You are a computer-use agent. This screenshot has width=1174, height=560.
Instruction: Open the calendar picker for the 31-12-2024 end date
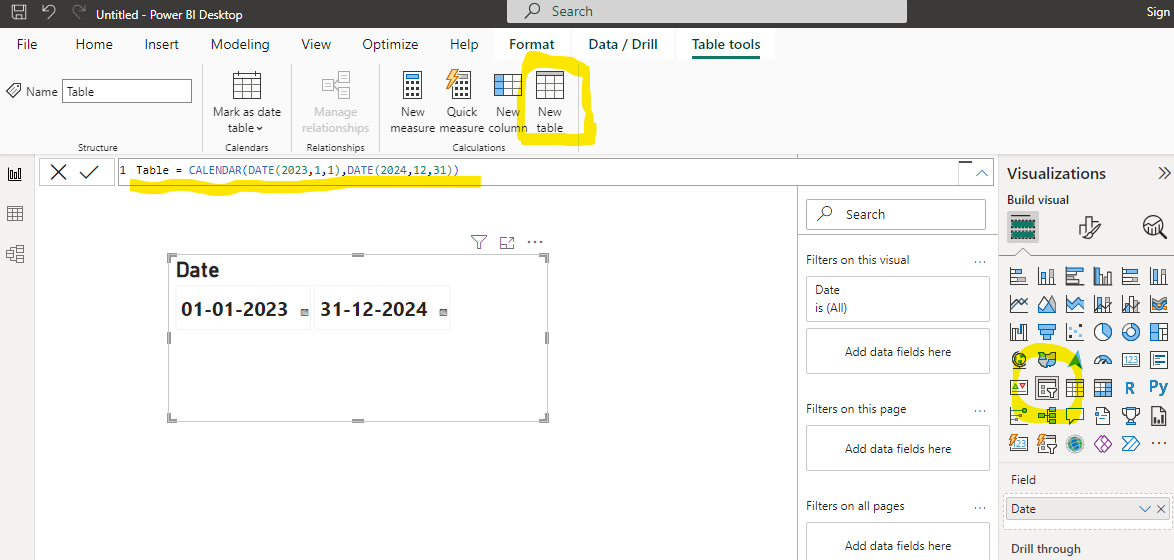click(x=443, y=312)
